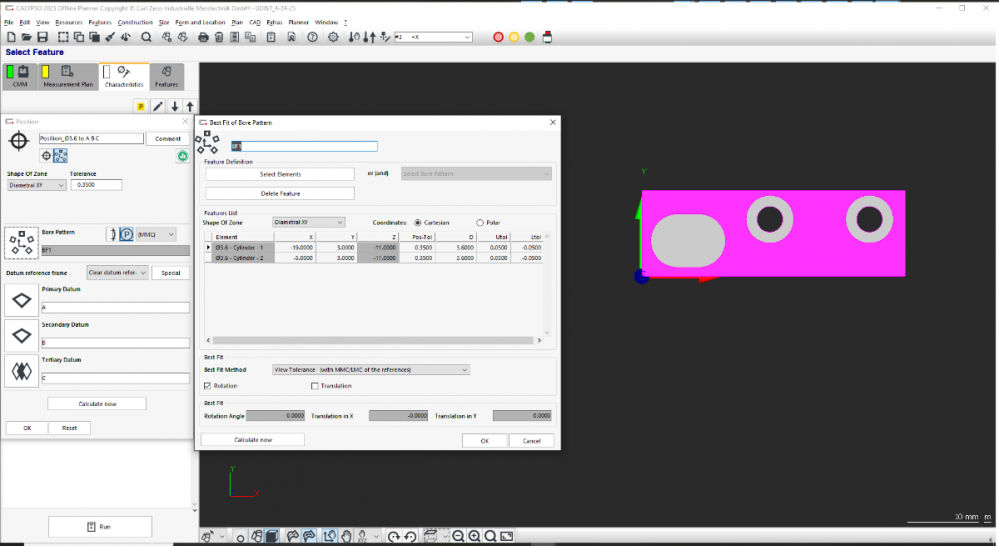999x546 pixels.
Task: Switch to the Measurement Plan tab
Action: (x=67, y=77)
